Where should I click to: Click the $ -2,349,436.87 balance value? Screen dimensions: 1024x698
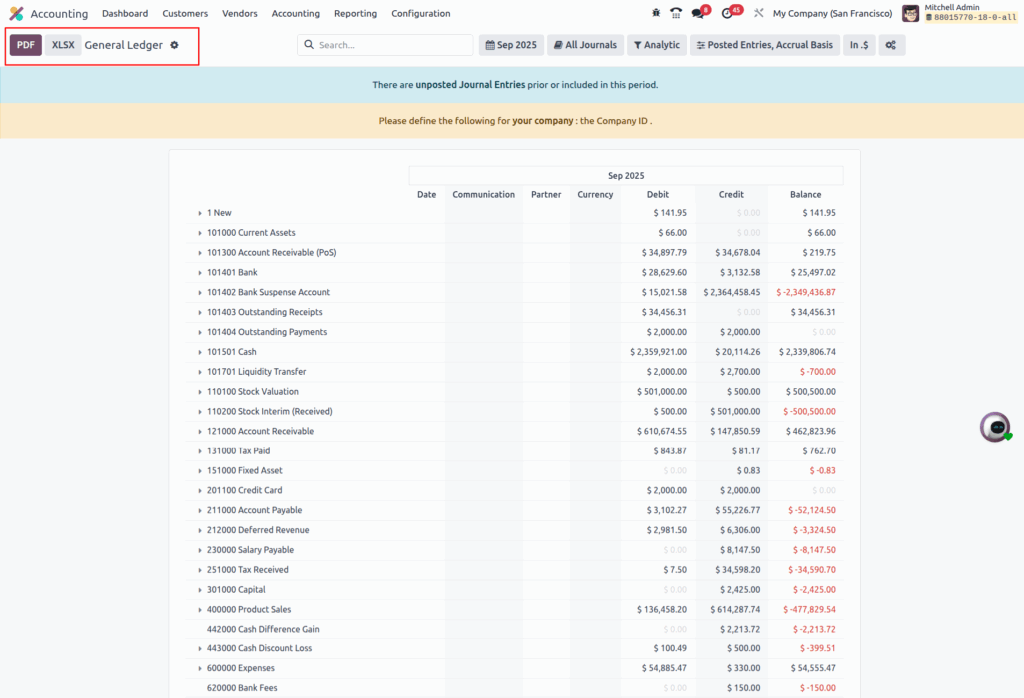pos(805,293)
